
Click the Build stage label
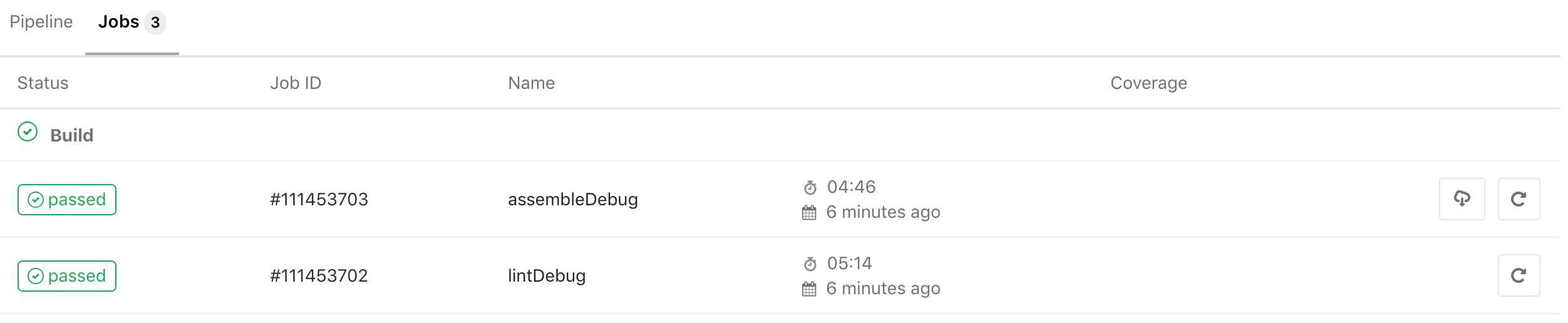[x=72, y=135]
